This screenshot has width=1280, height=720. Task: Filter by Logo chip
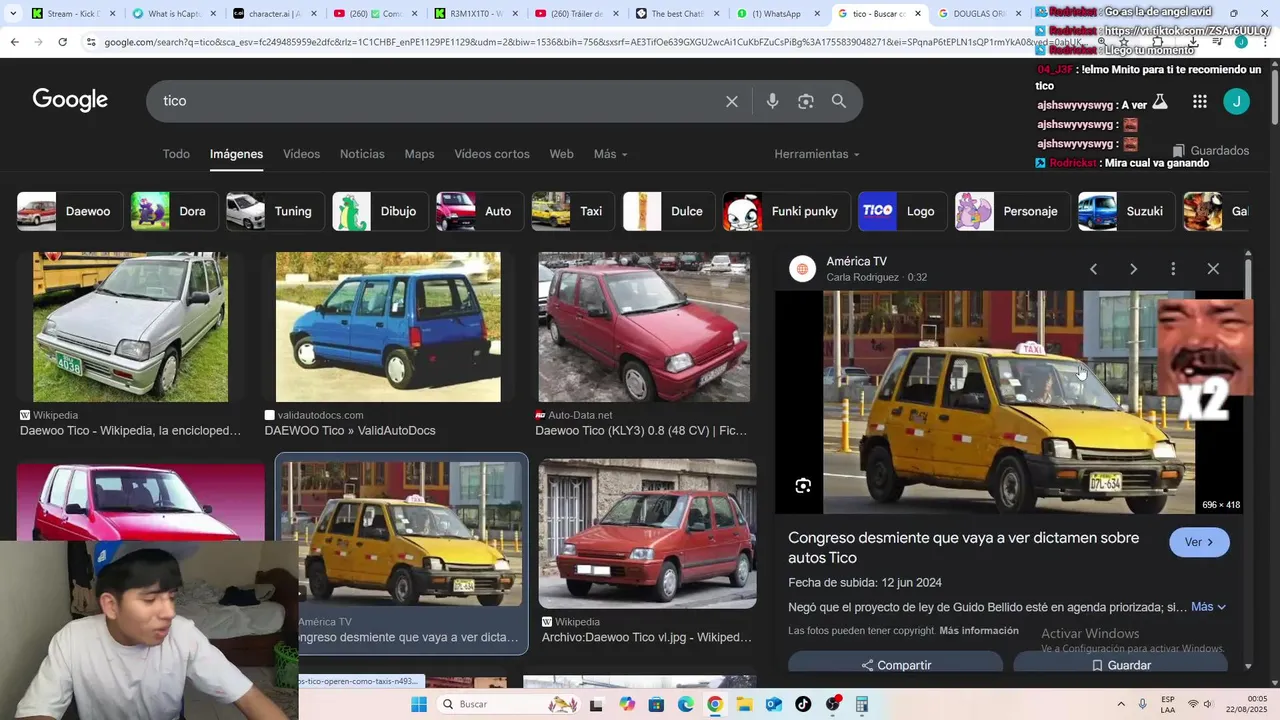coord(903,211)
